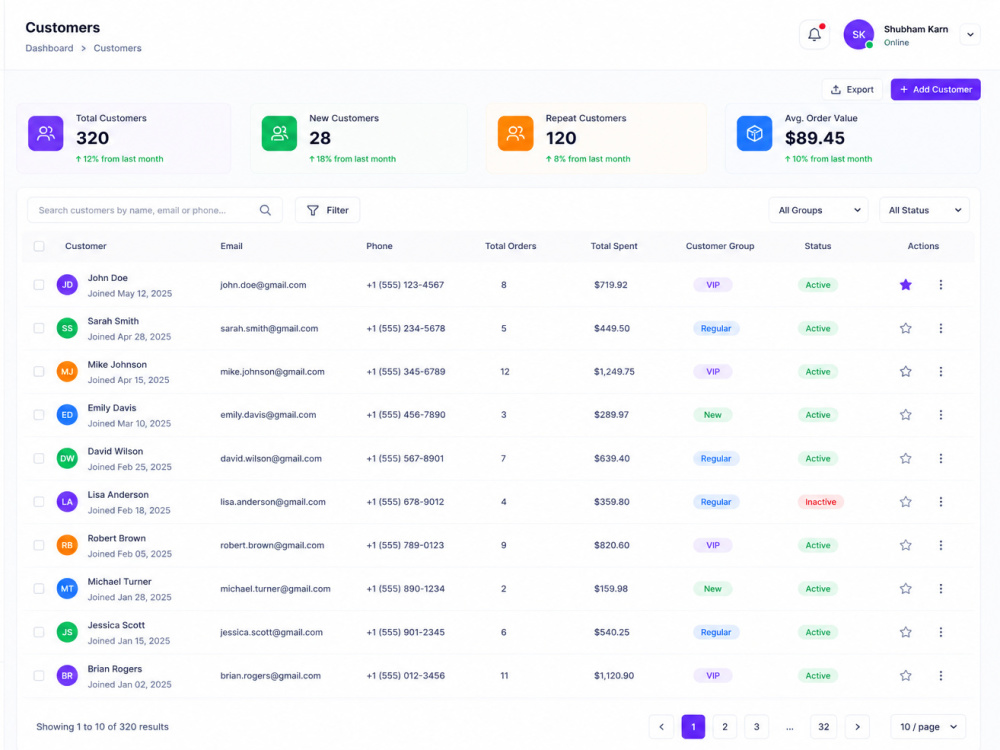The width and height of the screenshot is (1000, 750).
Task: Click the search magnifier icon
Action: (265, 210)
